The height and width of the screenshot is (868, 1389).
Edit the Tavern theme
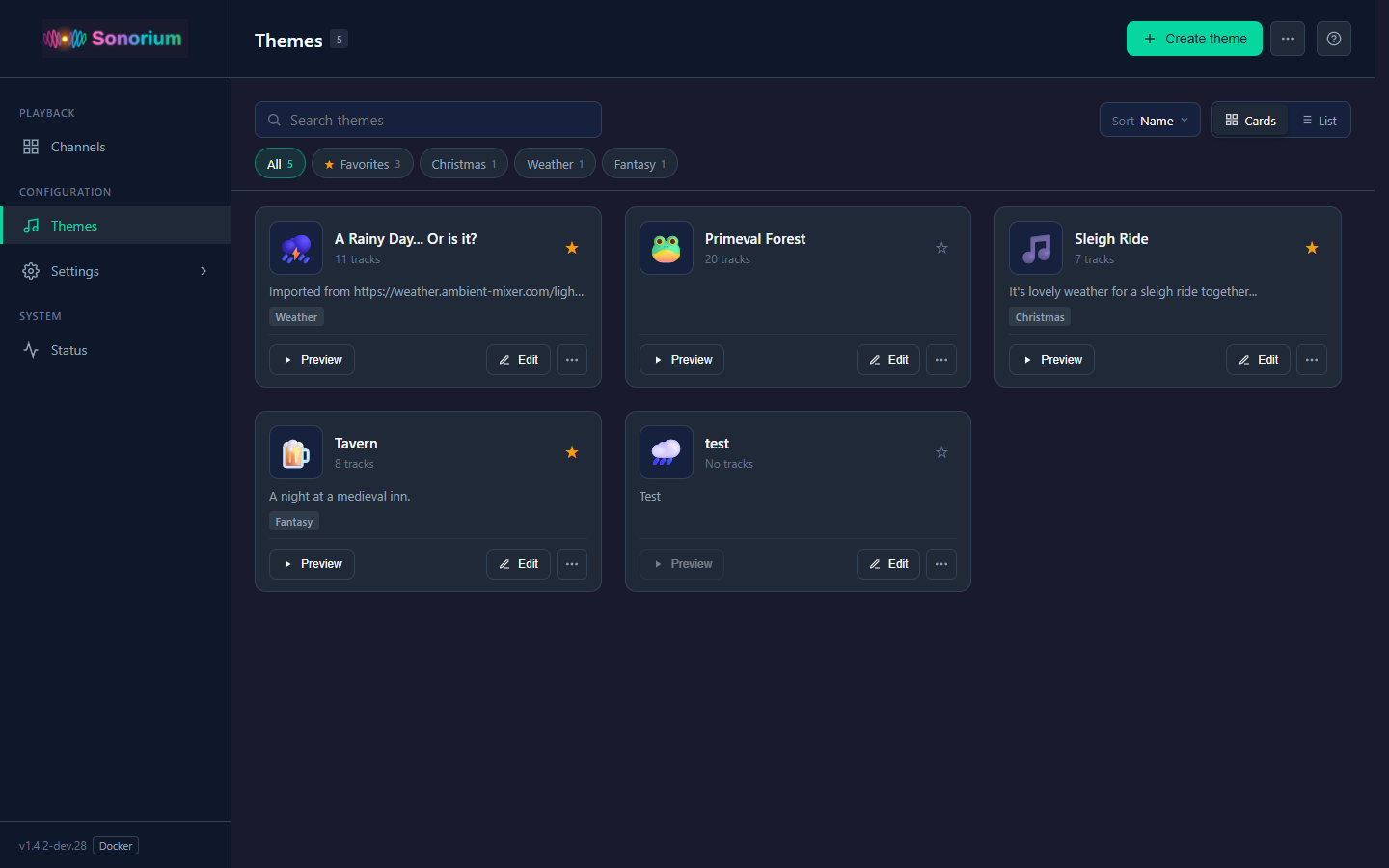(x=518, y=564)
